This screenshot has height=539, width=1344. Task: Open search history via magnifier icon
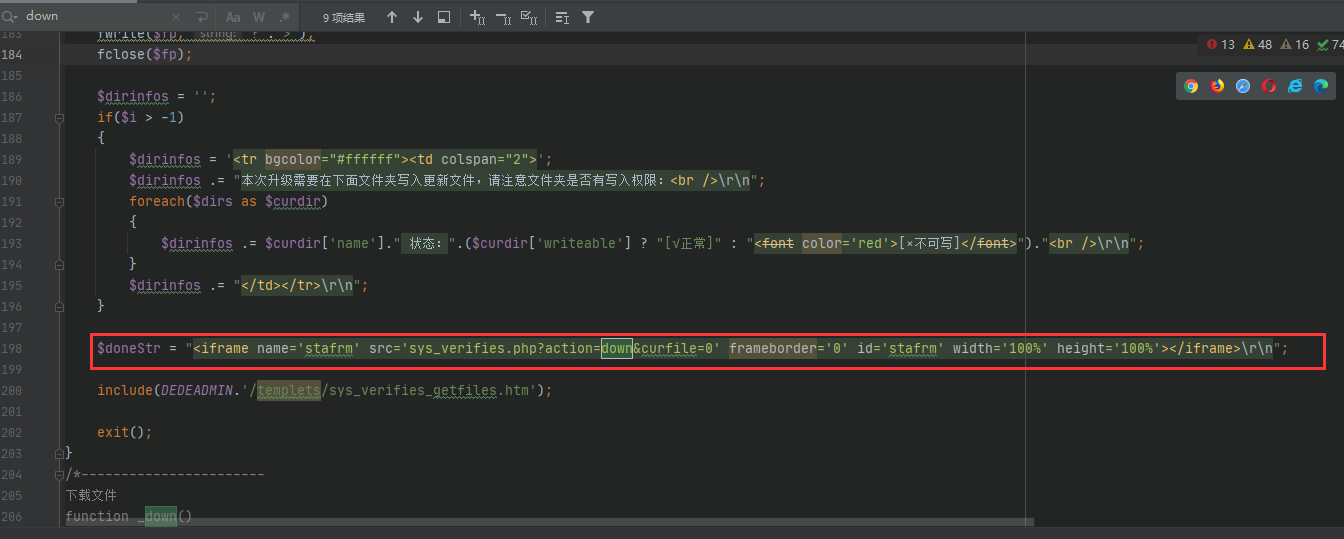point(11,17)
